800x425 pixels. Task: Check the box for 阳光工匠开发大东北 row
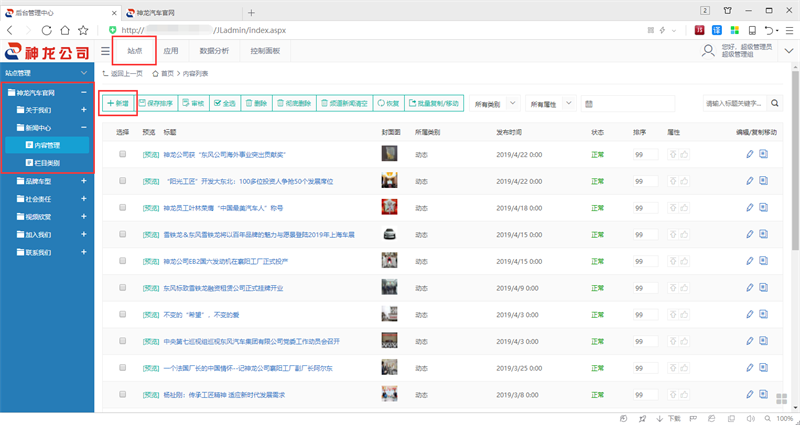(122, 181)
